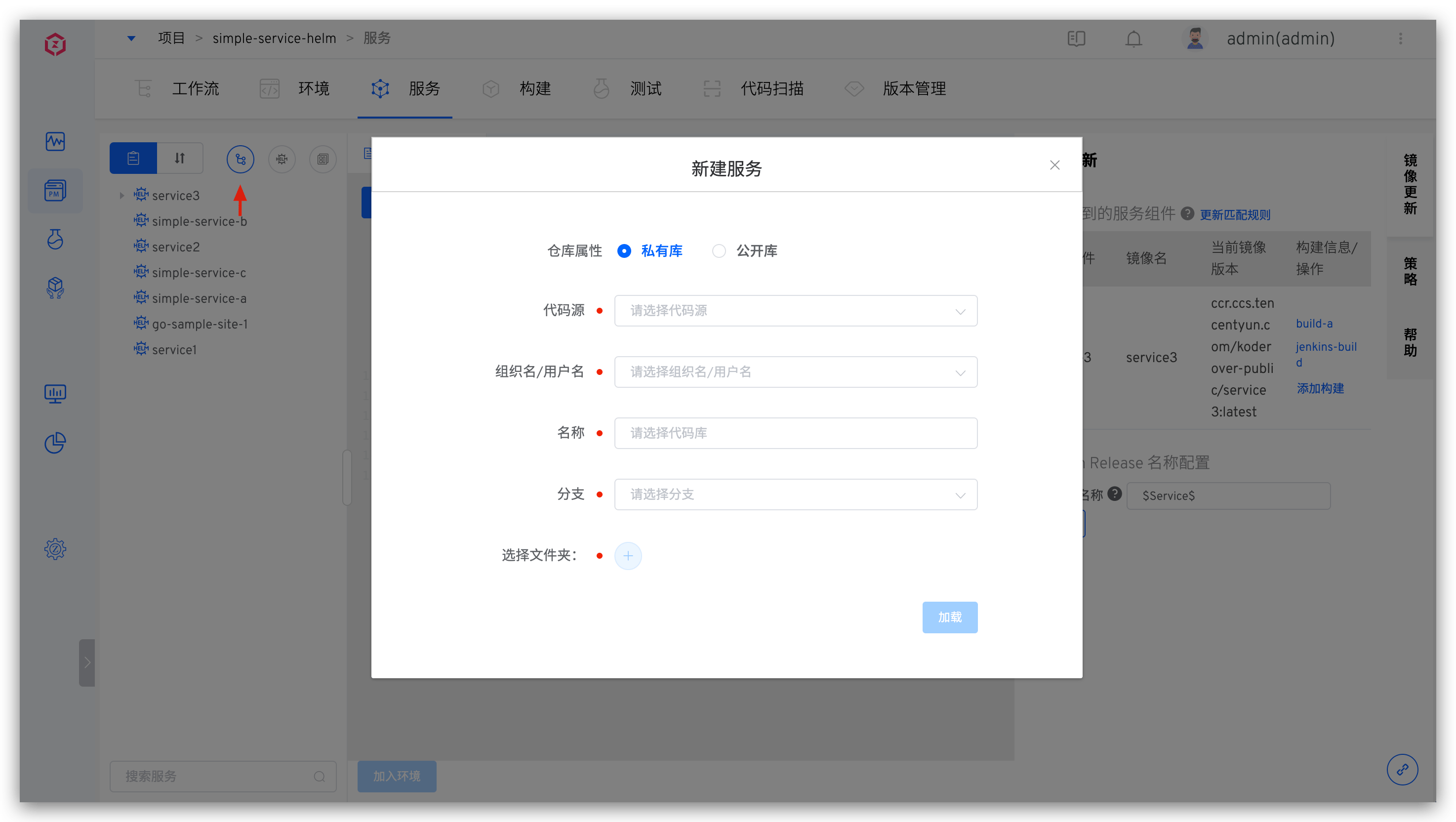The image size is (1456, 822).
Task: Click the sort order toggle icon
Action: coord(180,158)
